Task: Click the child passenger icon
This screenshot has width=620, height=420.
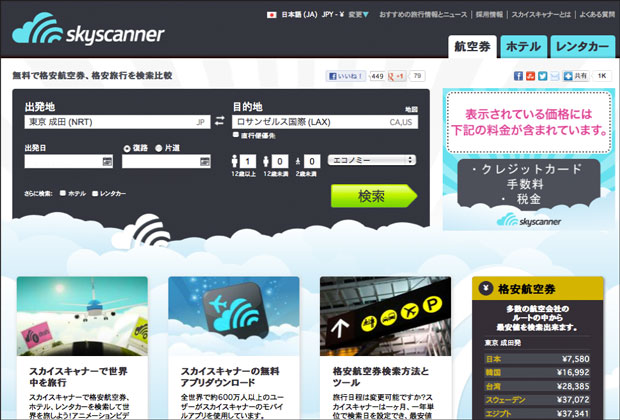Action: pyautogui.click(x=266, y=161)
